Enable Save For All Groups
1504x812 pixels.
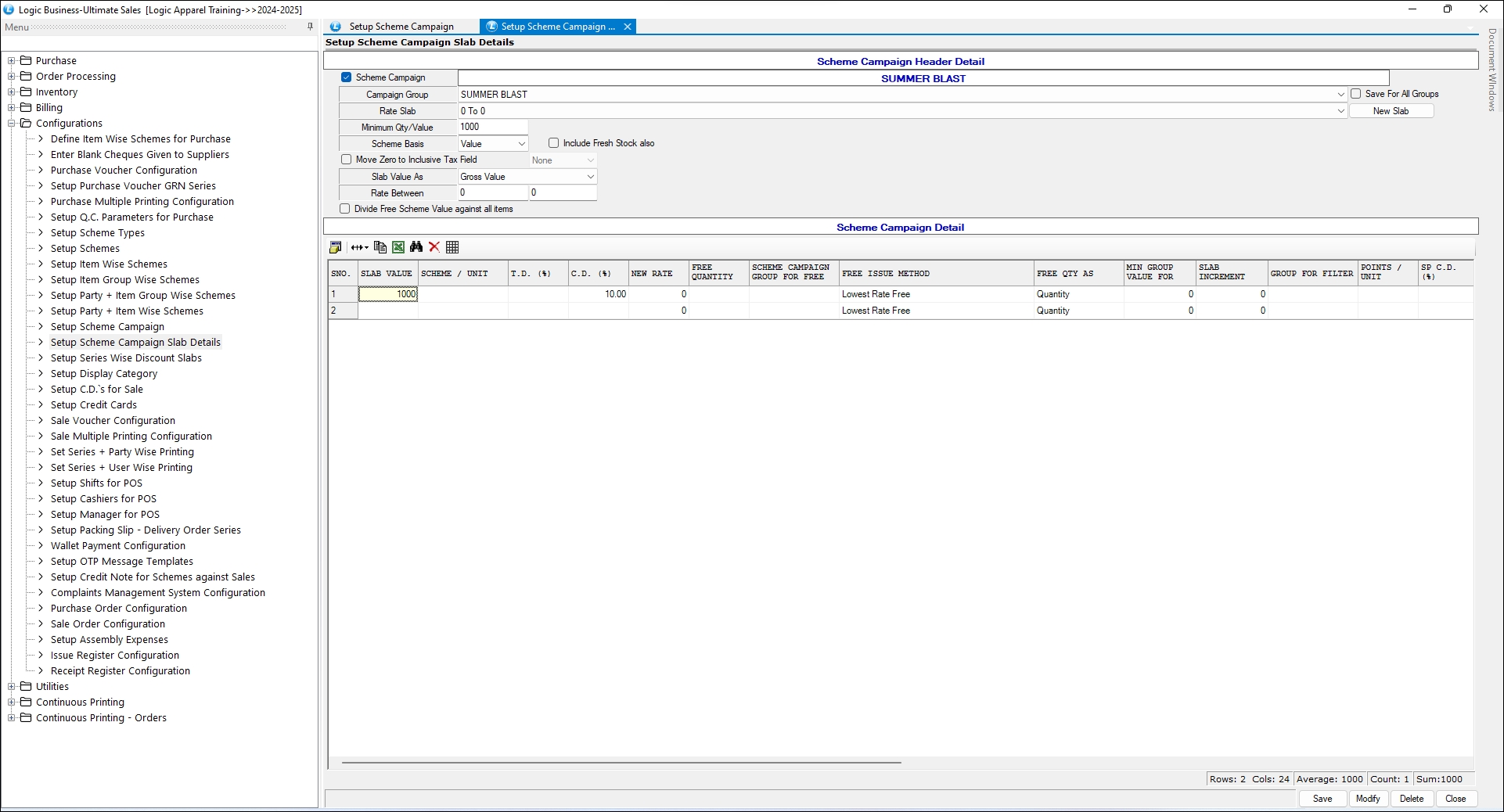click(1356, 94)
